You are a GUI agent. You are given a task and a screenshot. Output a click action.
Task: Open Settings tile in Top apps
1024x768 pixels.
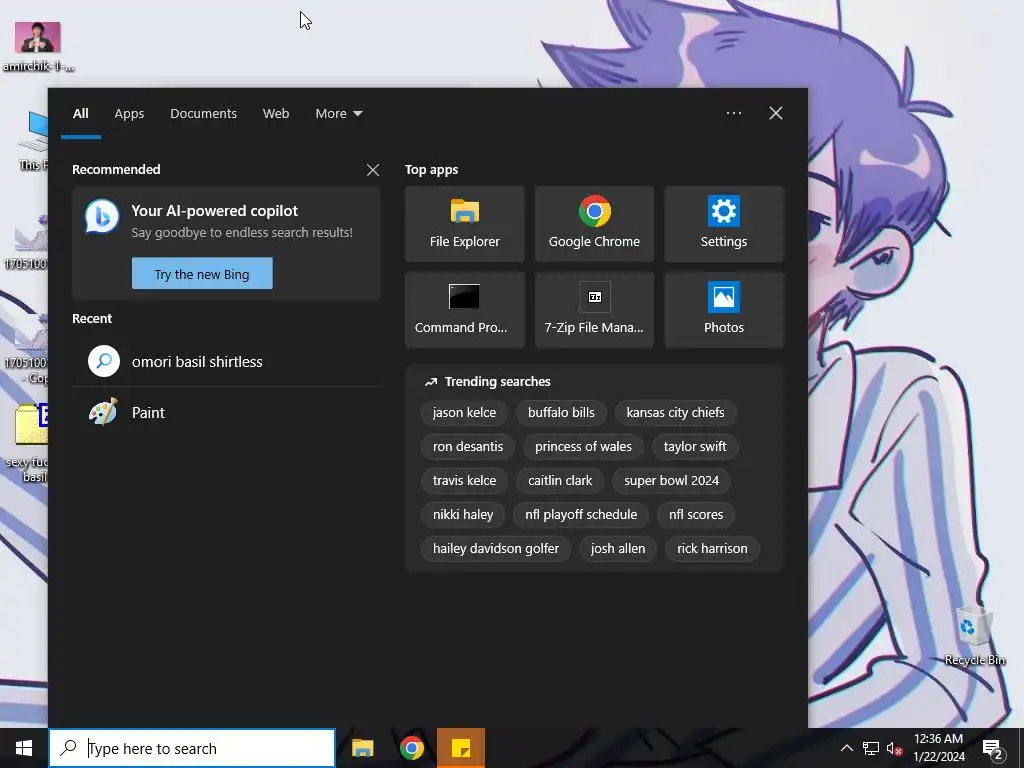(724, 224)
